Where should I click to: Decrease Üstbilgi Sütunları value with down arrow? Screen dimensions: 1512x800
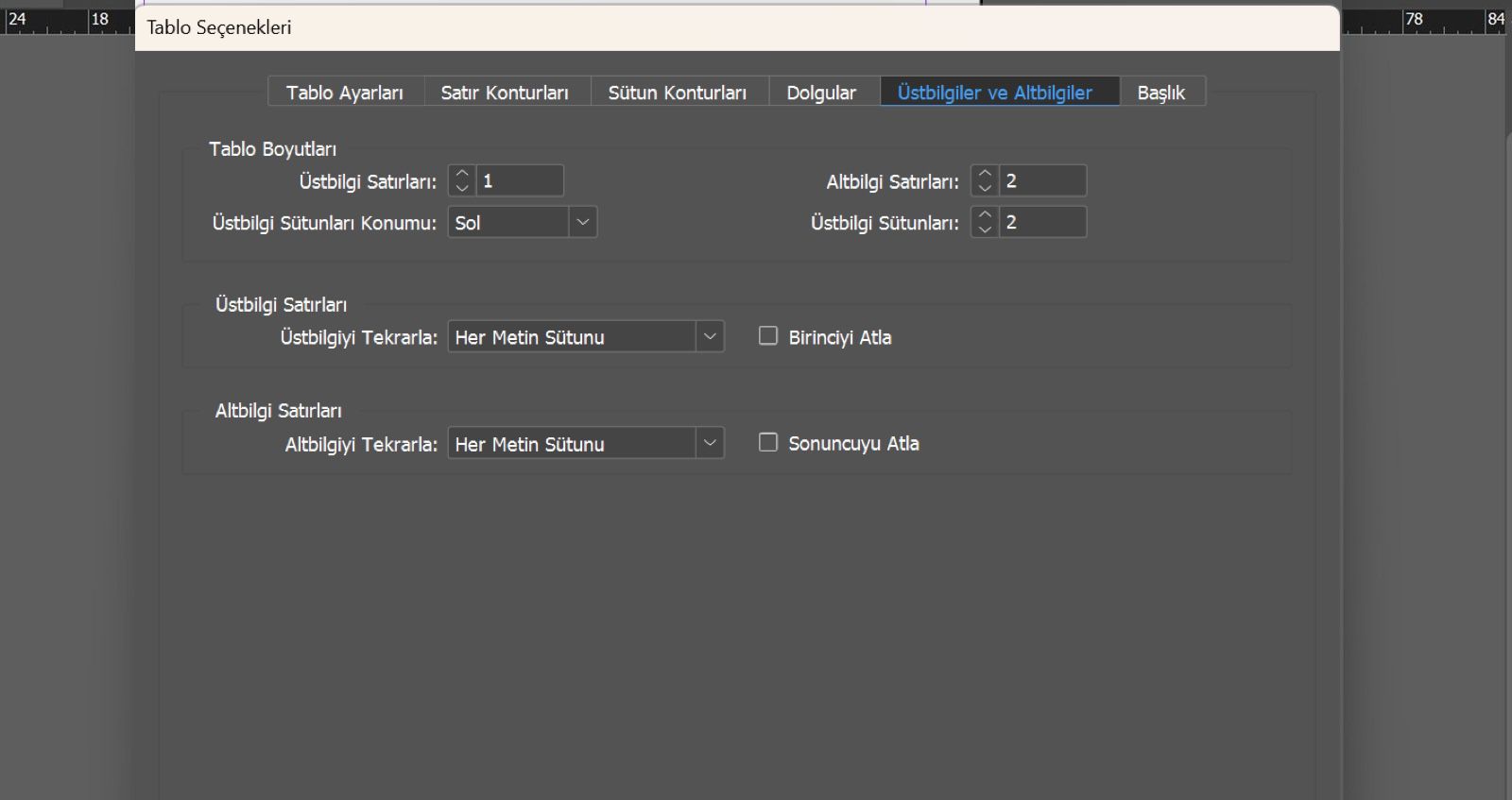tap(985, 230)
